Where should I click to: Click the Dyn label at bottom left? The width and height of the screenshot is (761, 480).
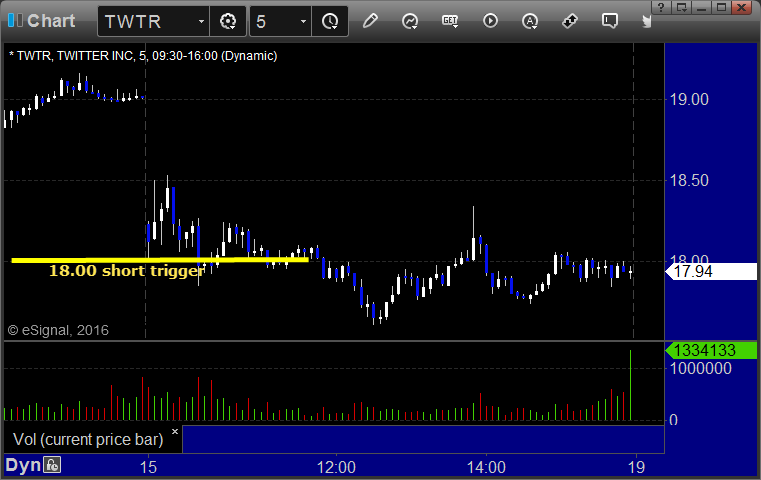click(23, 465)
